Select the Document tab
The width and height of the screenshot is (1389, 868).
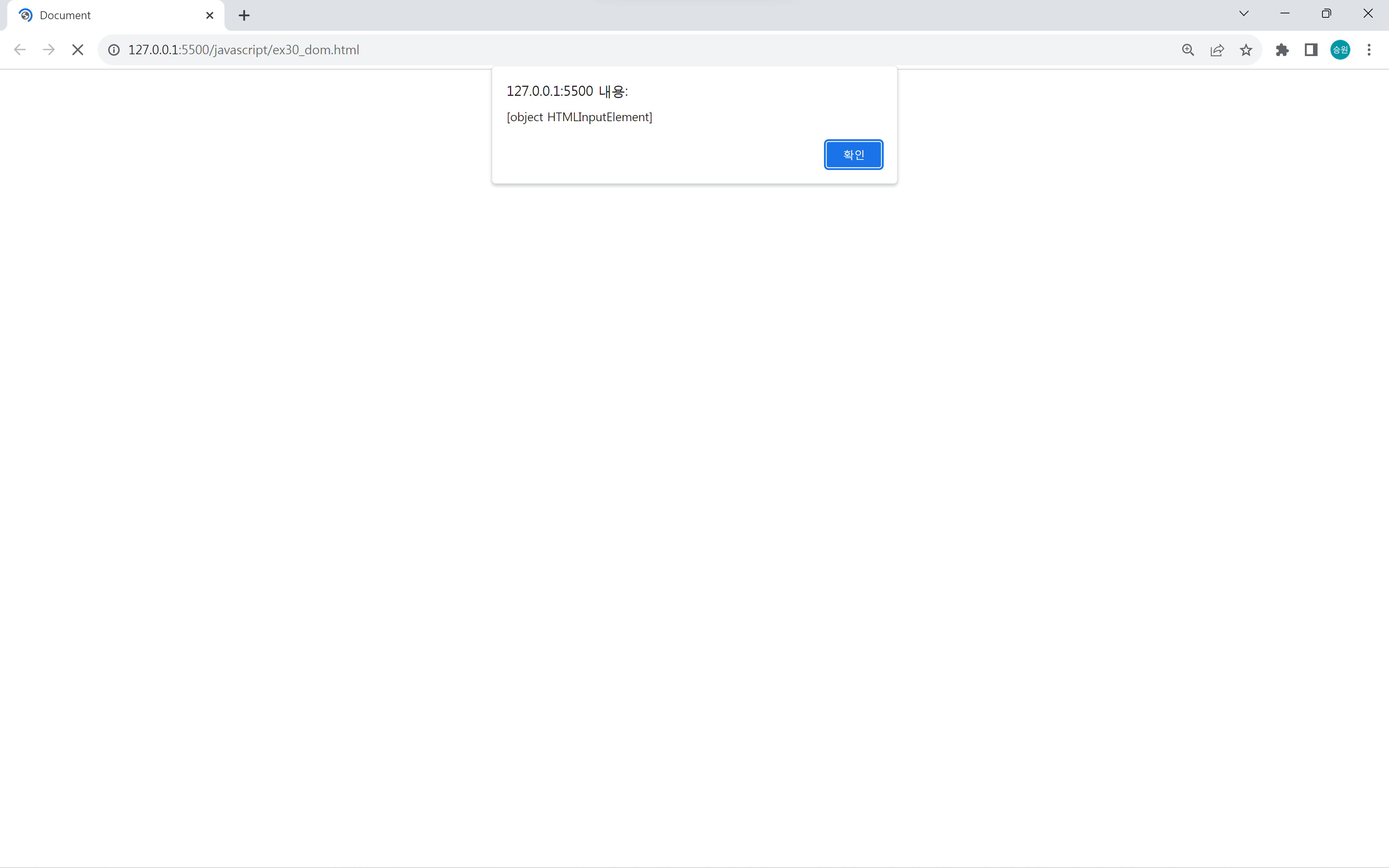coord(103,16)
